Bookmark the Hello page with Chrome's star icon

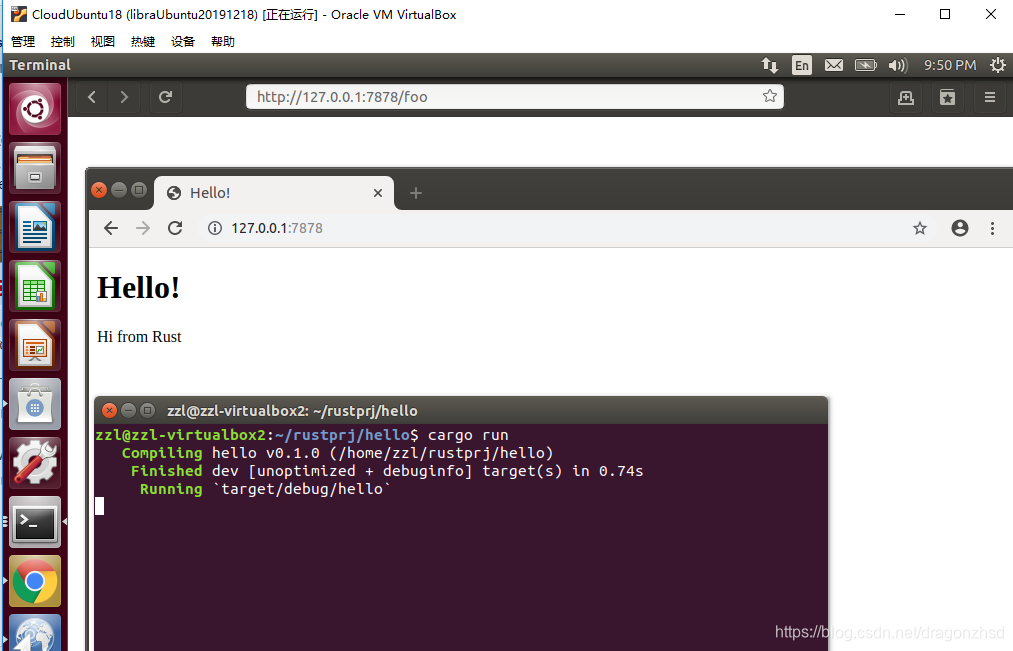click(x=919, y=228)
